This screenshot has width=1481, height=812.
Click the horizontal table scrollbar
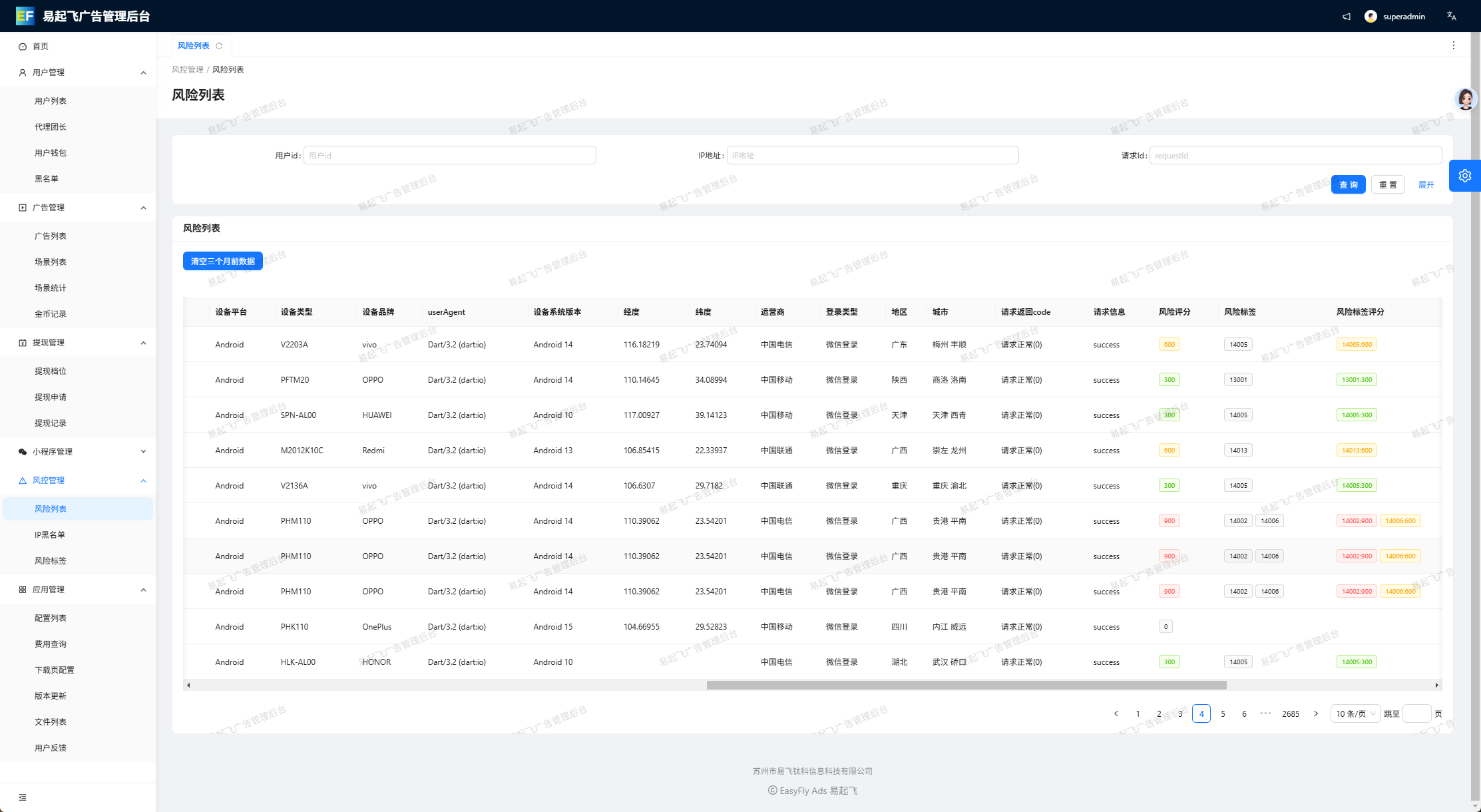pyautogui.click(x=966, y=685)
